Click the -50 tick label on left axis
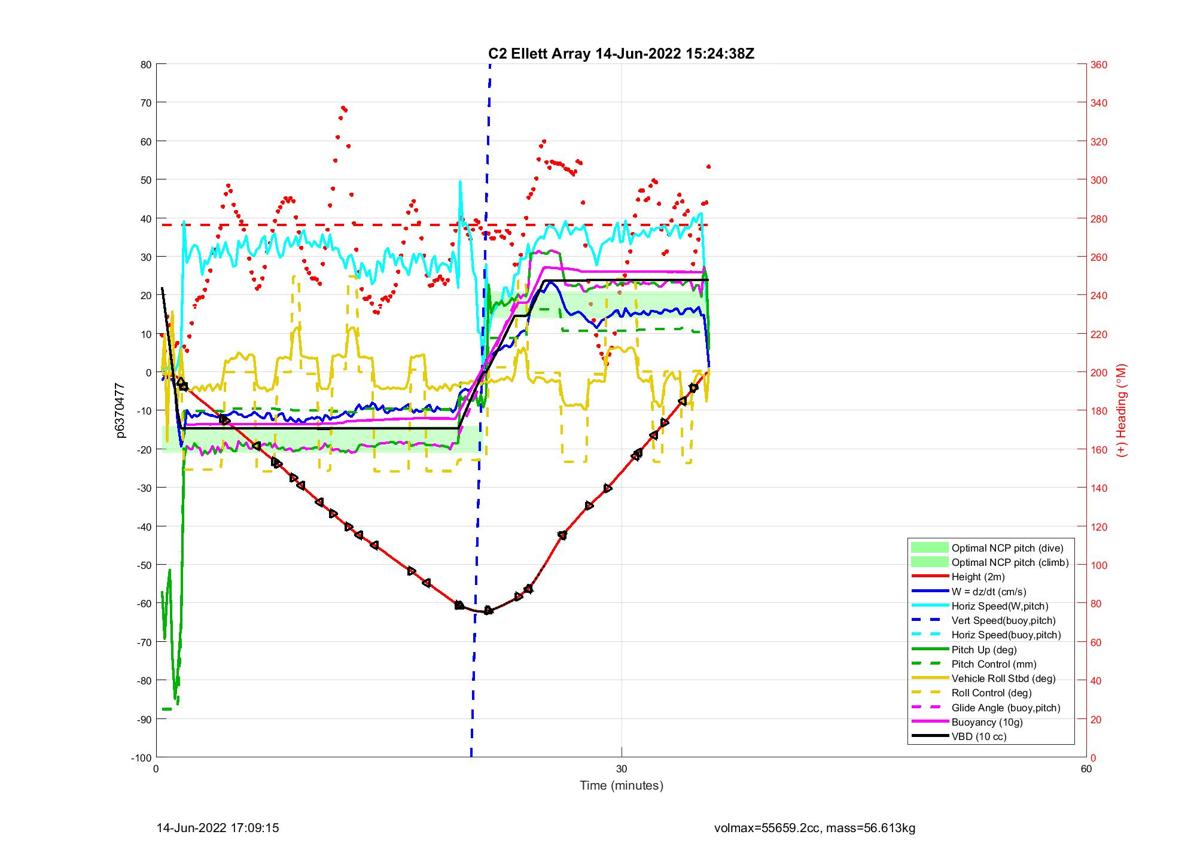Screen dimensions: 1200x851 tap(143, 565)
